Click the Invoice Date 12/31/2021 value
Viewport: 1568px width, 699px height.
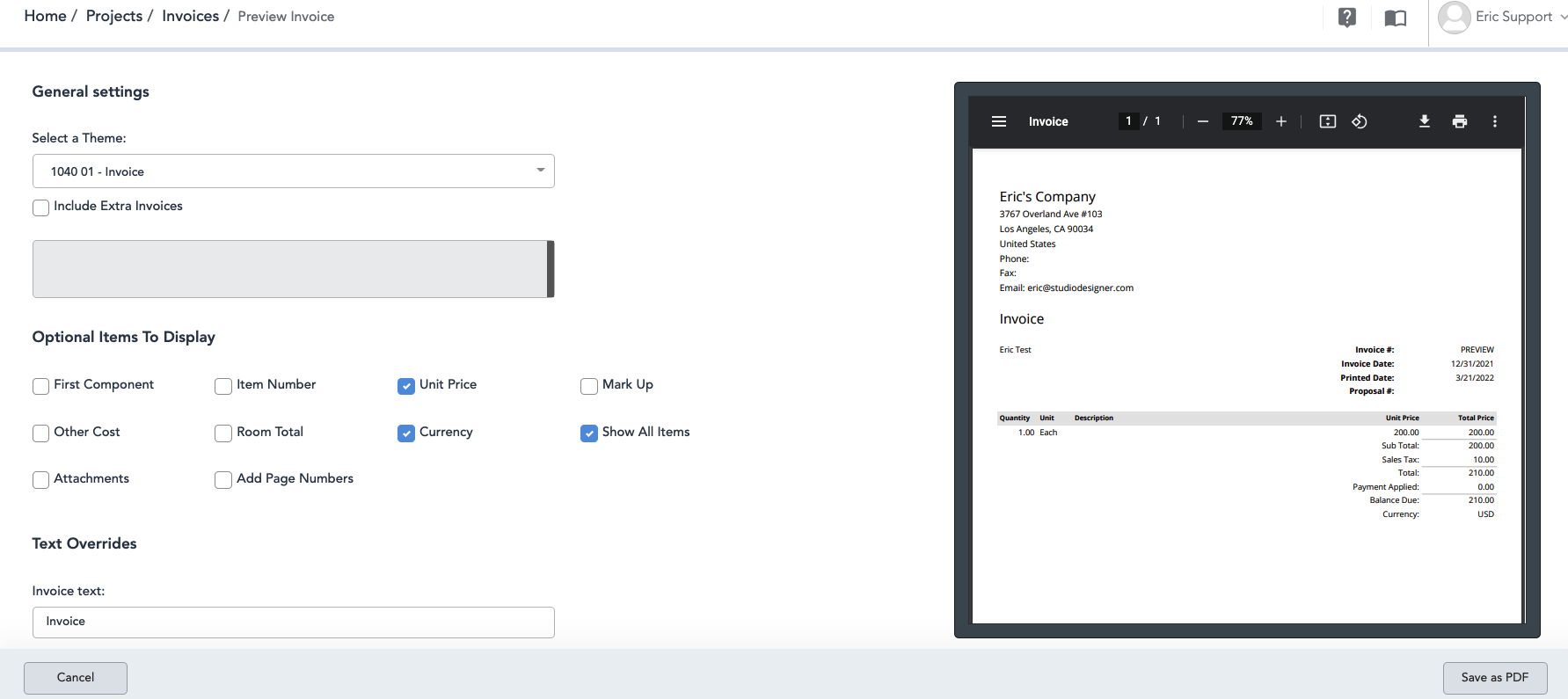click(1472, 364)
